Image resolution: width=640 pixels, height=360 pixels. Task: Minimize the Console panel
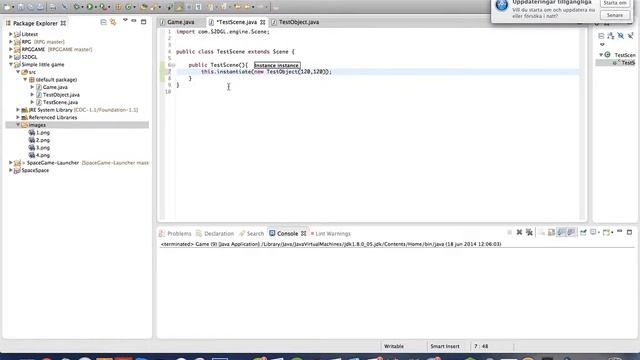click(x=620, y=231)
